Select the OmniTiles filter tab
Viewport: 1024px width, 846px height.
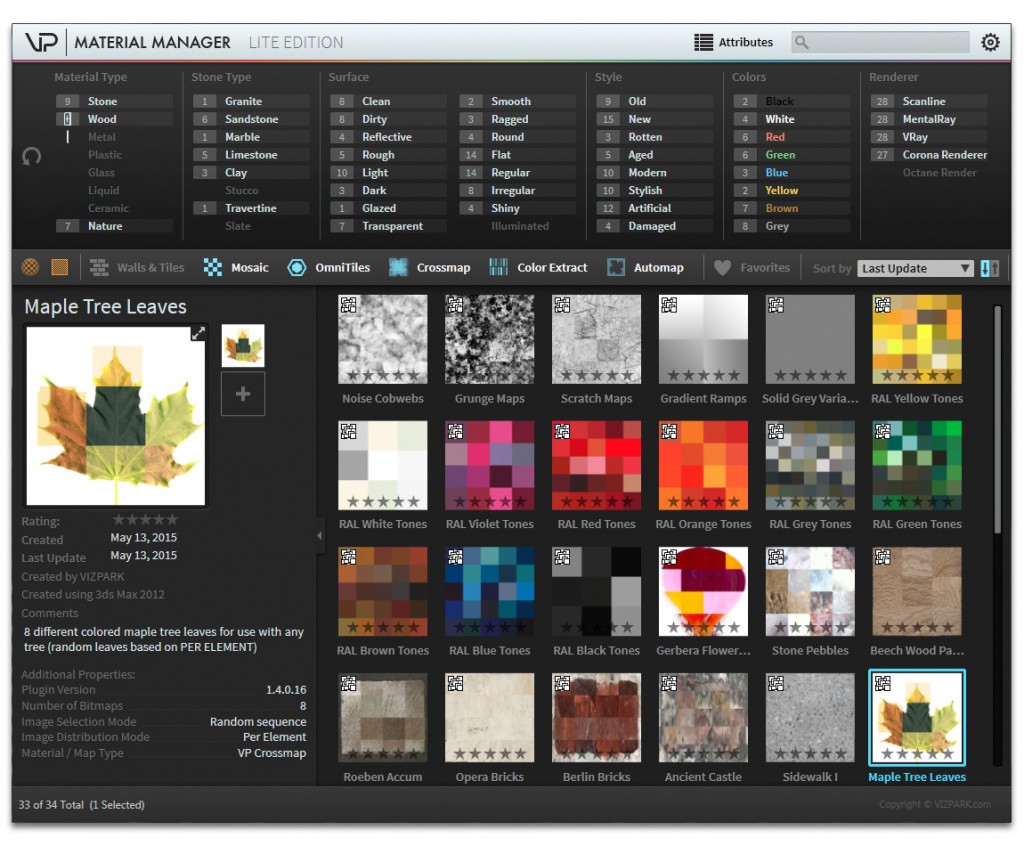click(329, 267)
